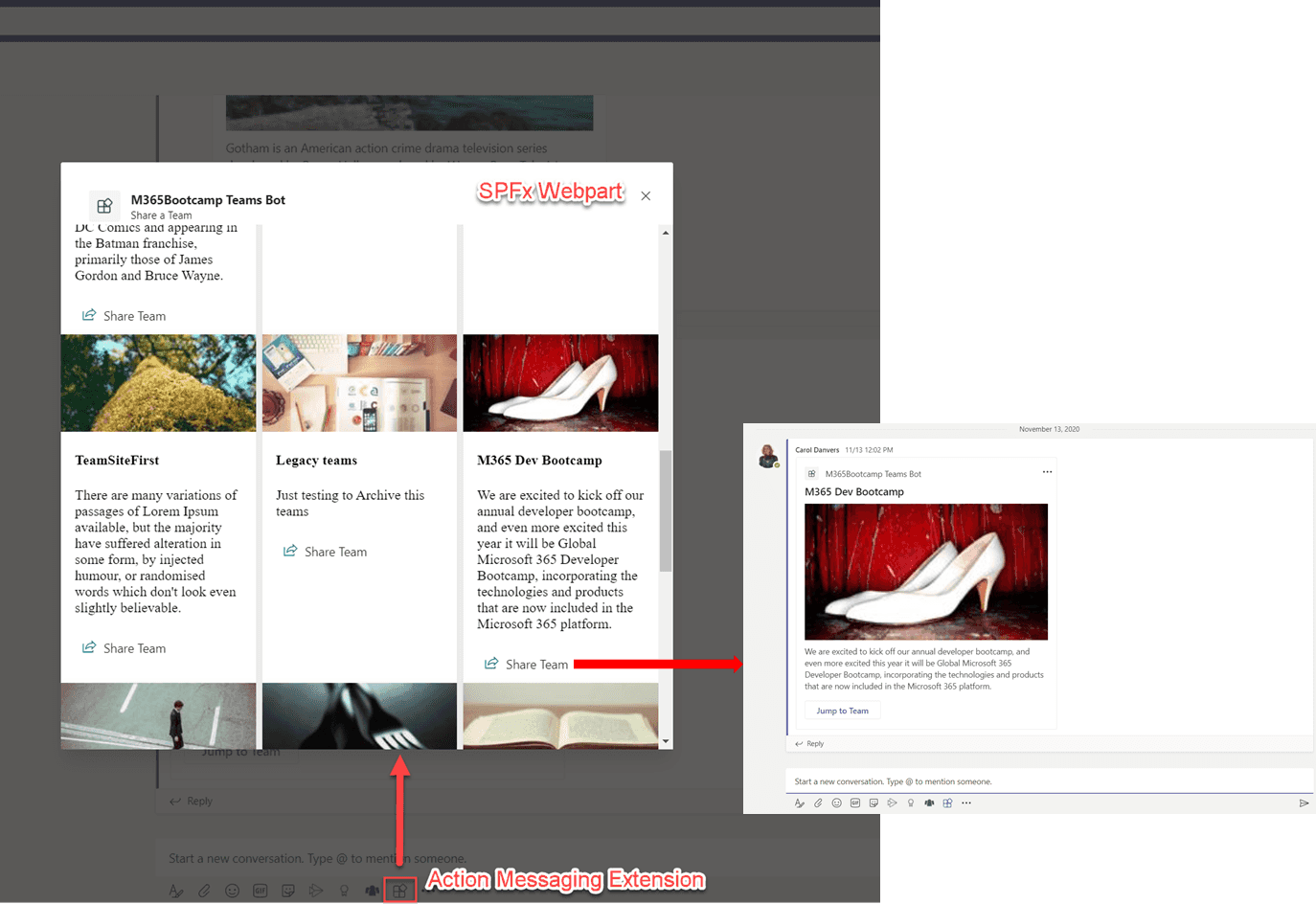Open the TeamSiteFirst tree thumbnail image
This screenshot has height=904, width=1316.
pyautogui.click(x=158, y=383)
